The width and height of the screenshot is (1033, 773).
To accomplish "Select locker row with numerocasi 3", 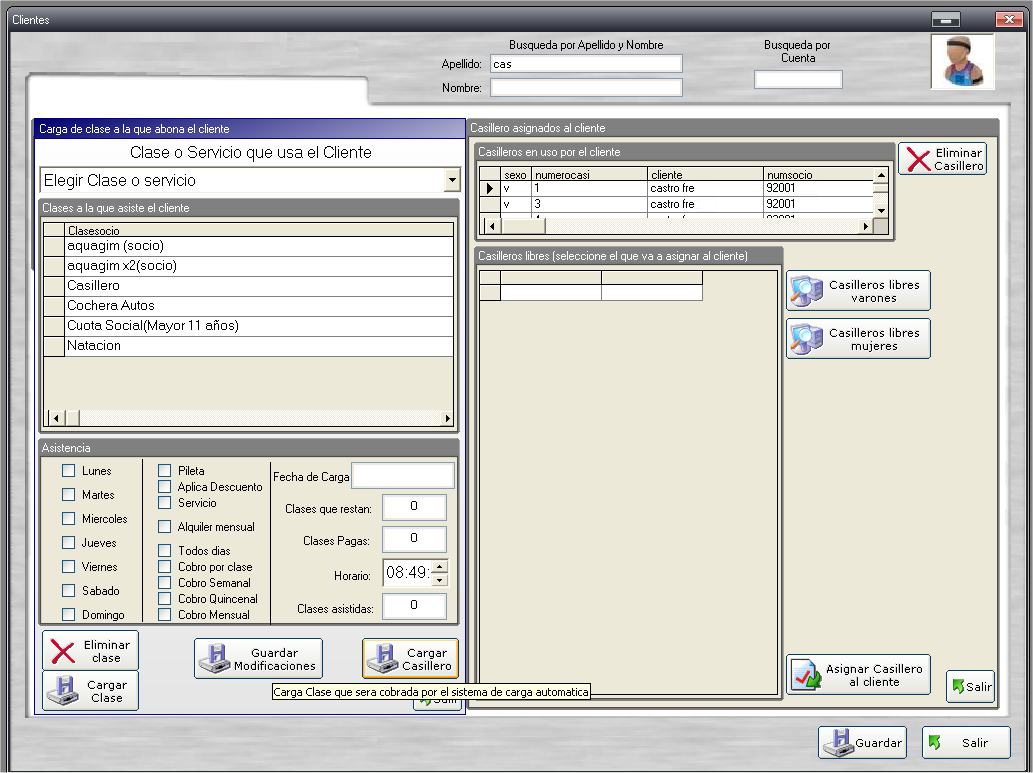I will coord(677,204).
